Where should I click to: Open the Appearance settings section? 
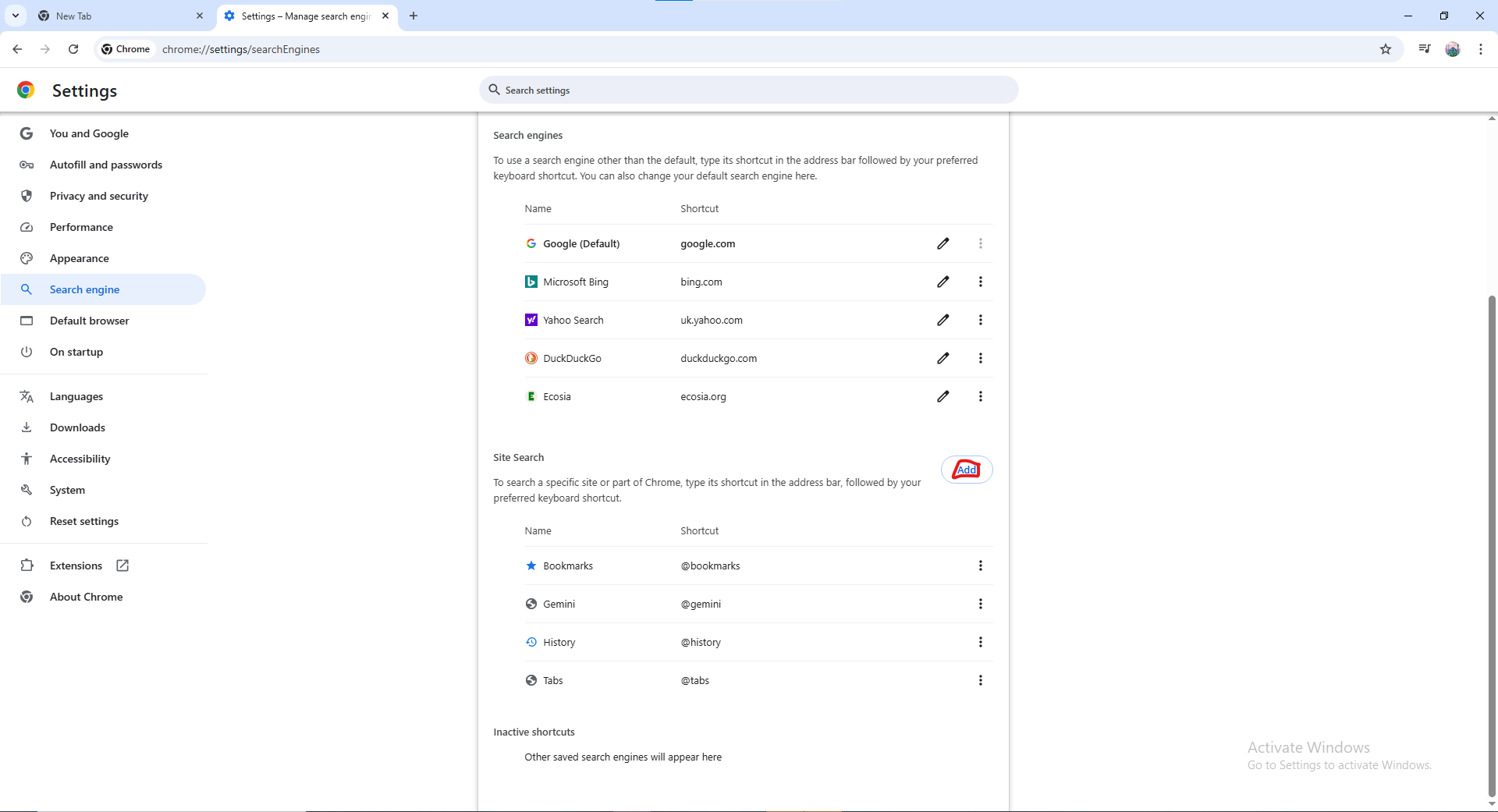pos(79,258)
